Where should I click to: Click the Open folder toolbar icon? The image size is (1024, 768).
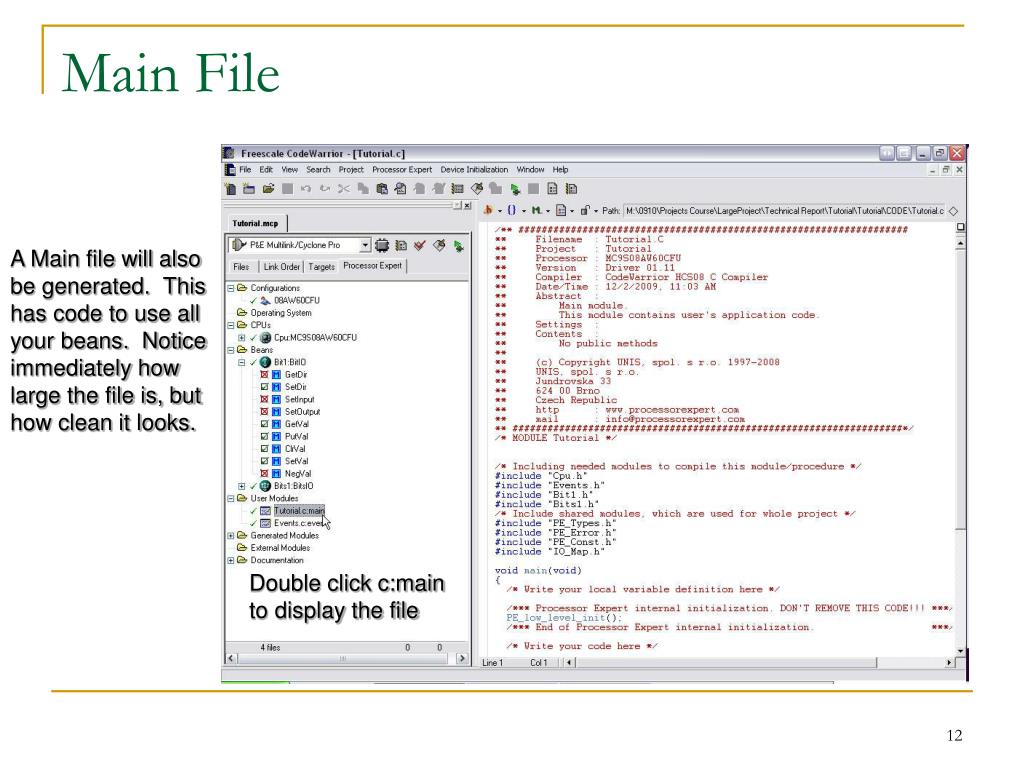[268, 189]
